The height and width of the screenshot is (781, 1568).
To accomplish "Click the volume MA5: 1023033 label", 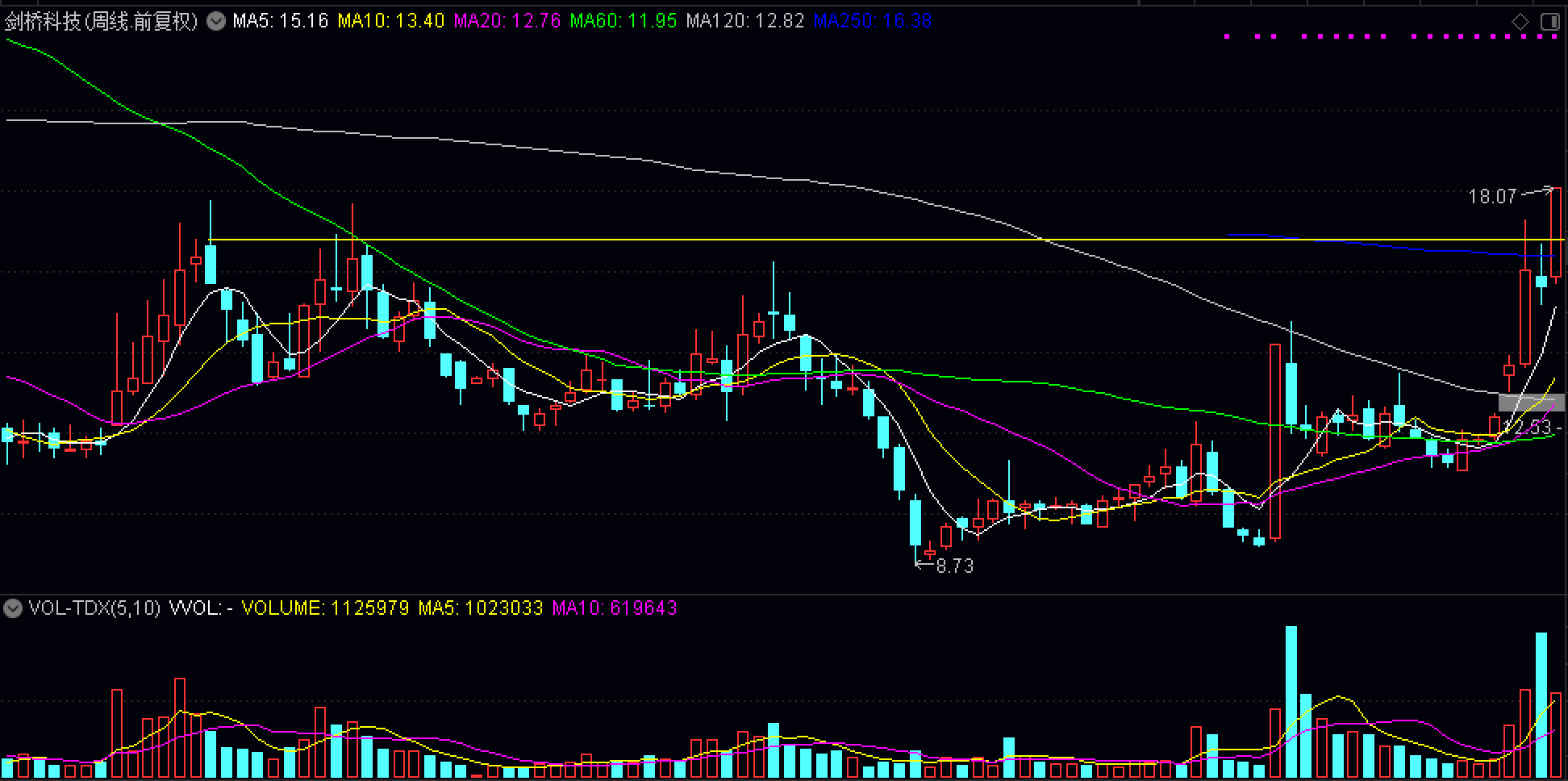I will [x=480, y=608].
